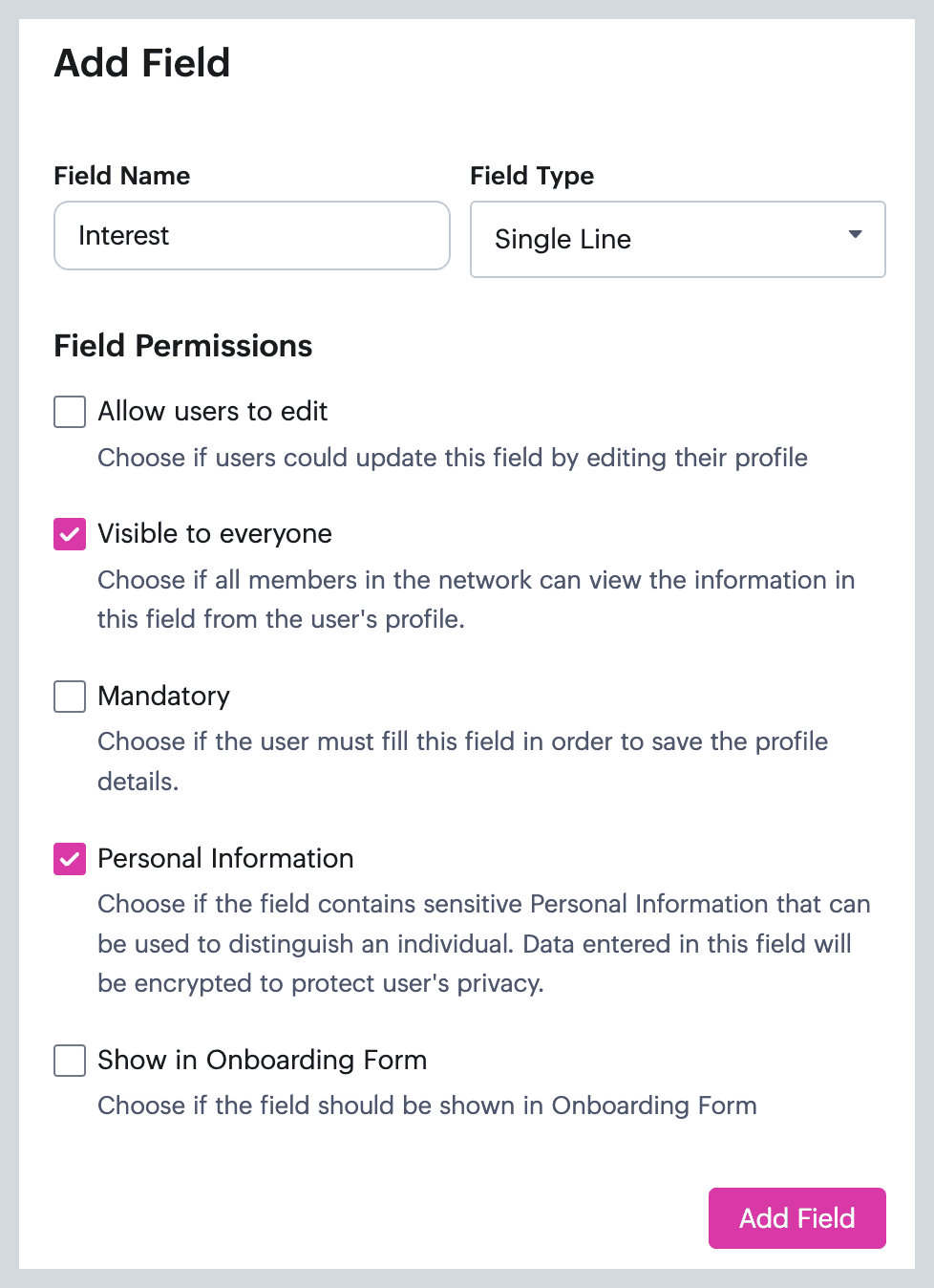Click the 'Visible to everyone' label text
Image resolution: width=934 pixels, height=1288 pixels.
point(215,534)
